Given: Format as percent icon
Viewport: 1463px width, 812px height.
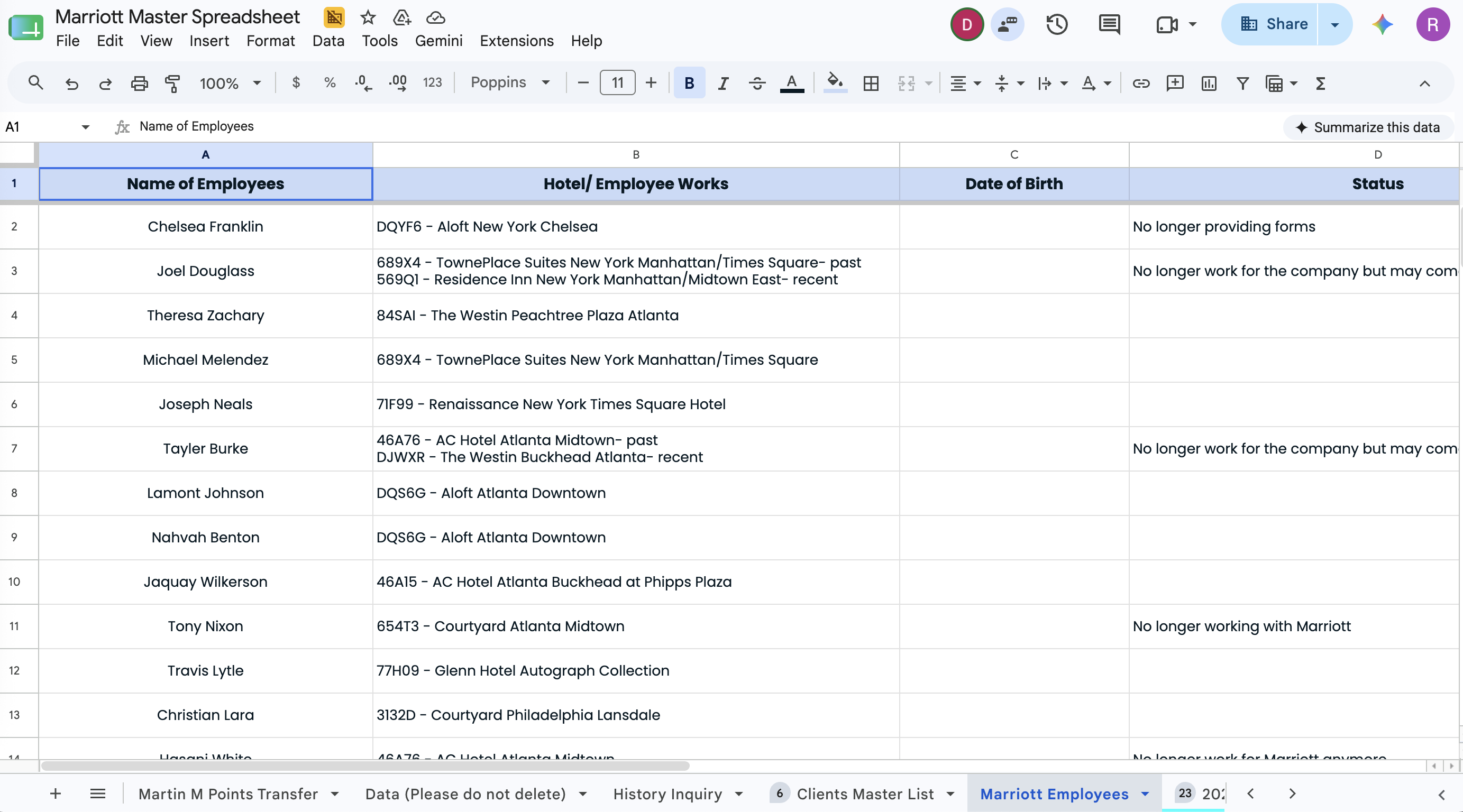Looking at the screenshot, I should (330, 83).
